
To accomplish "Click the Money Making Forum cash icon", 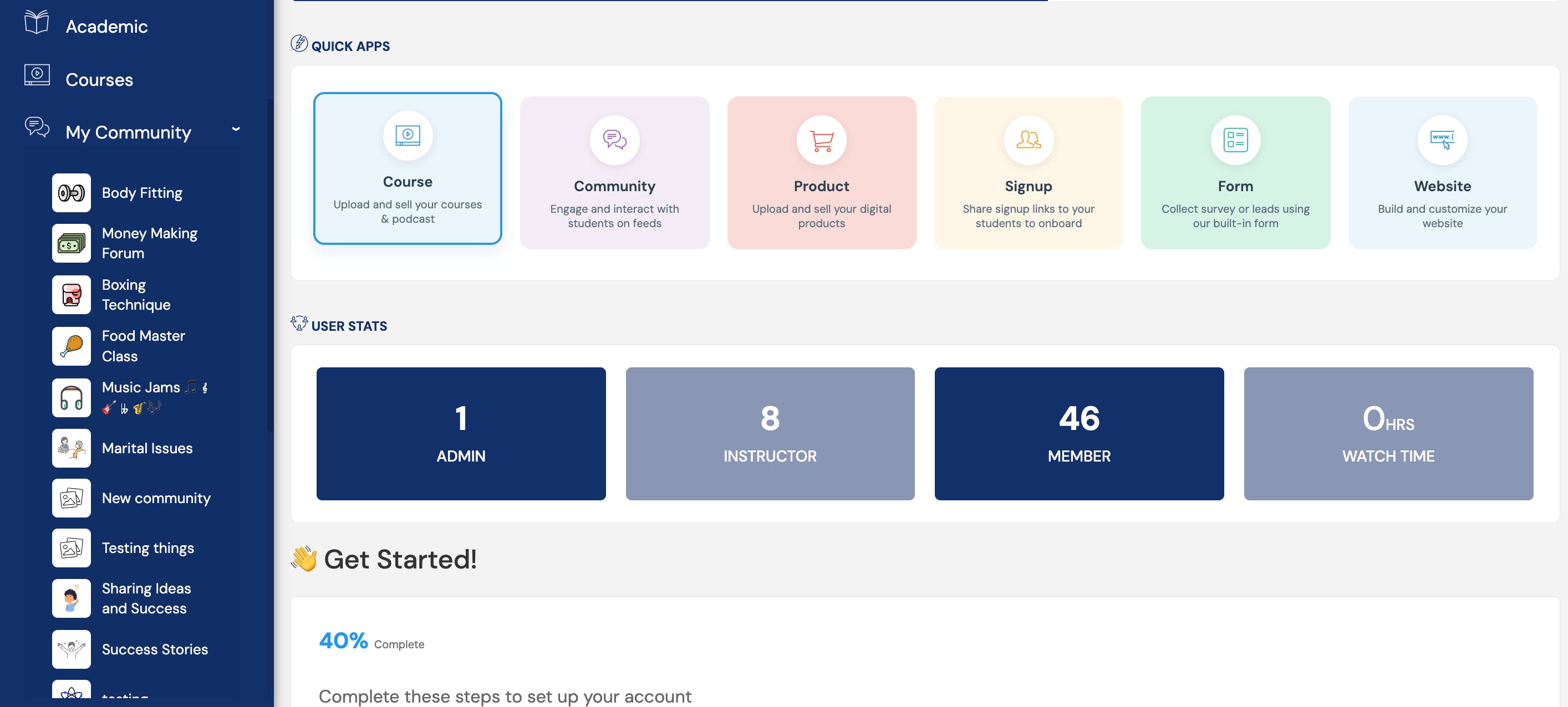I will (71, 243).
